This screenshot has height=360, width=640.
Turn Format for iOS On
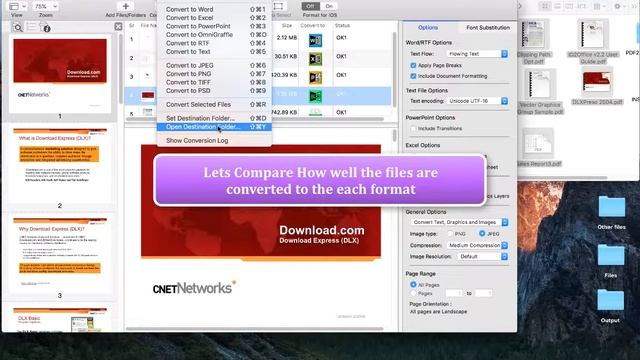(x=329, y=6)
